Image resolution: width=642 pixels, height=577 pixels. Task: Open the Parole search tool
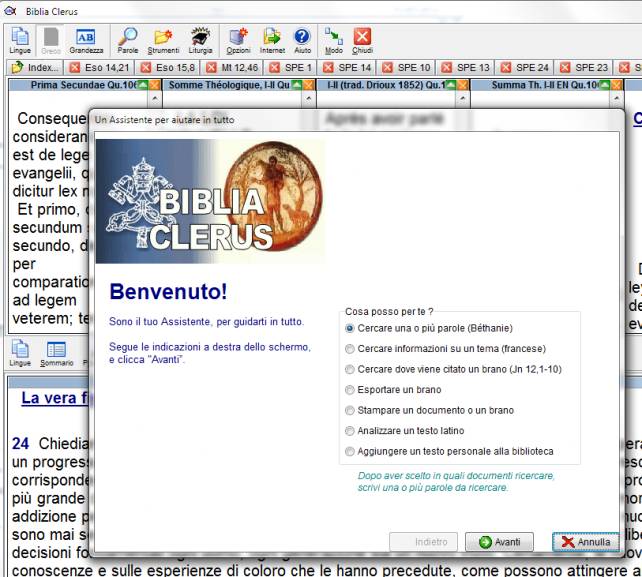(x=127, y=41)
